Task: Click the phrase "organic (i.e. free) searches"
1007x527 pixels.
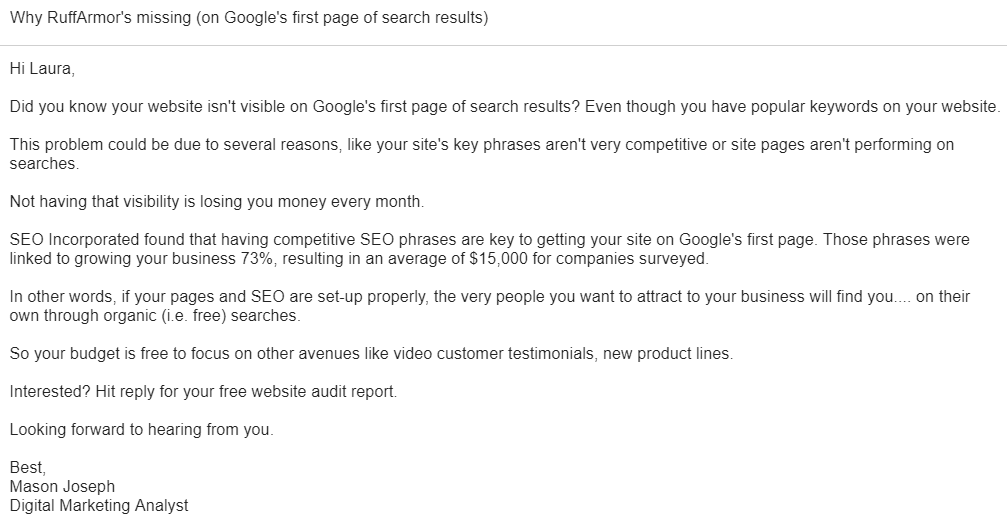Action: click(x=198, y=316)
